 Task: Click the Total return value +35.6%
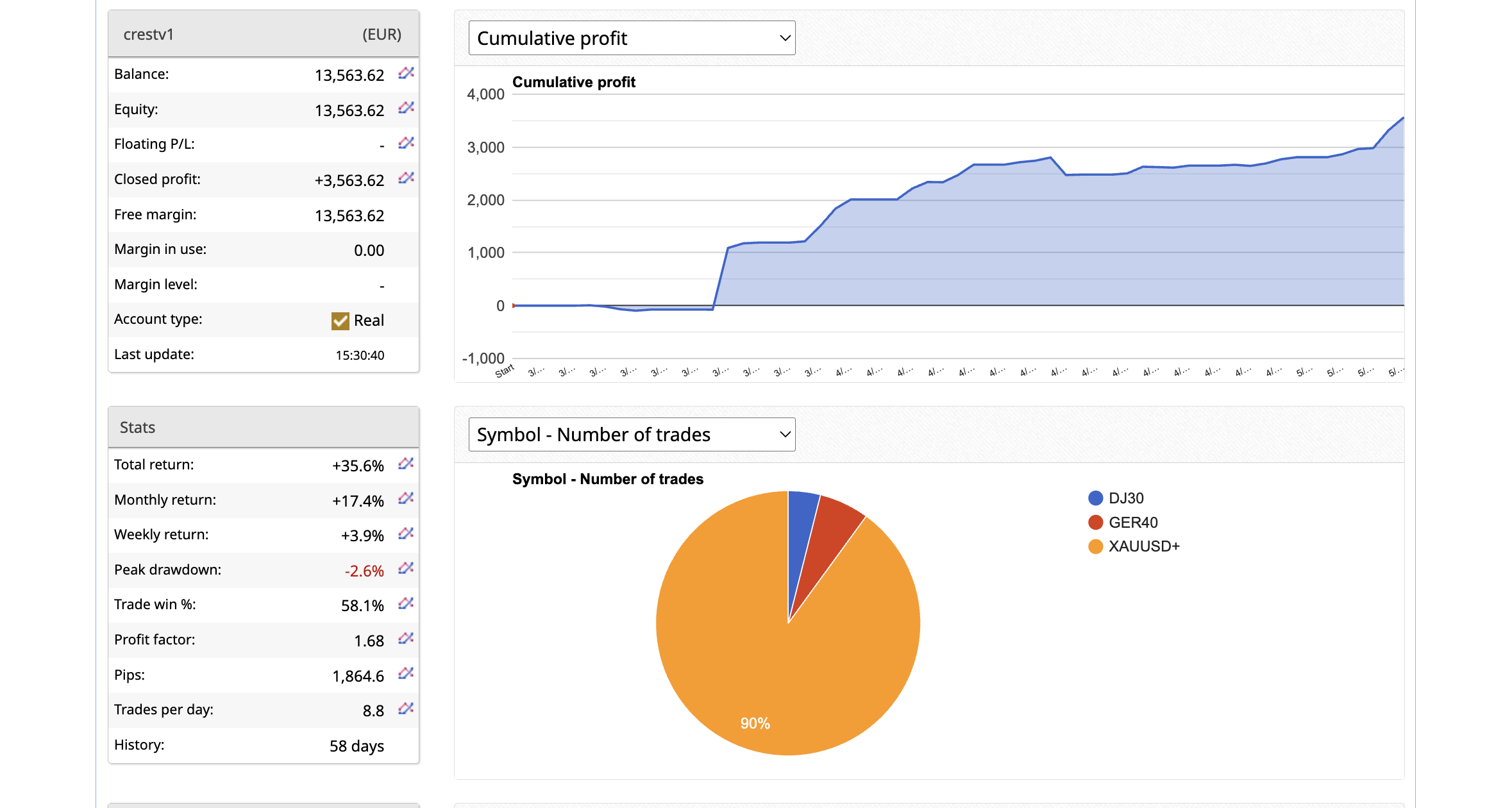358,466
